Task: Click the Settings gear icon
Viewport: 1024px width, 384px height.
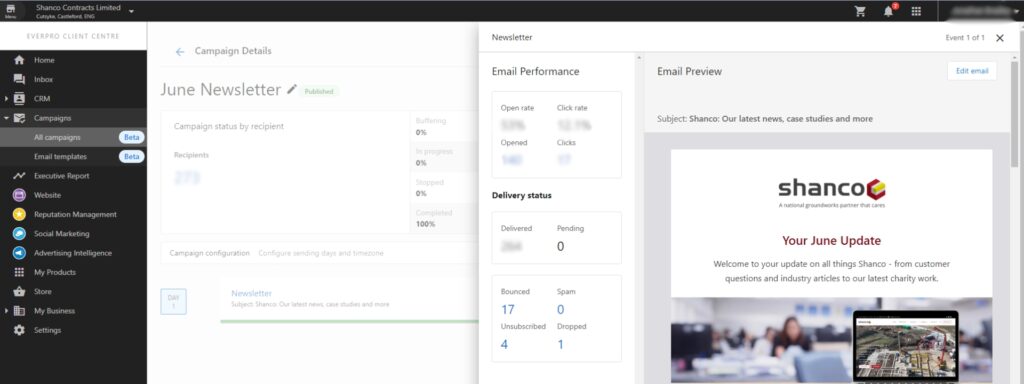Action: click(19, 330)
